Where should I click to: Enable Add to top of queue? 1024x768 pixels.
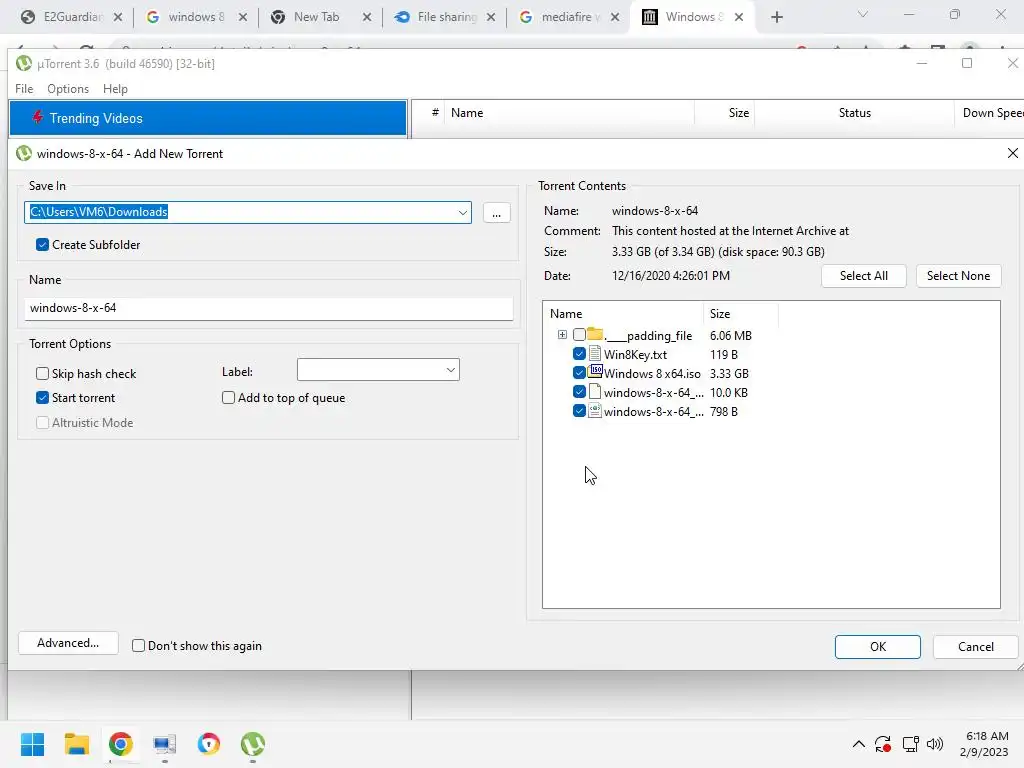[228, 398]
